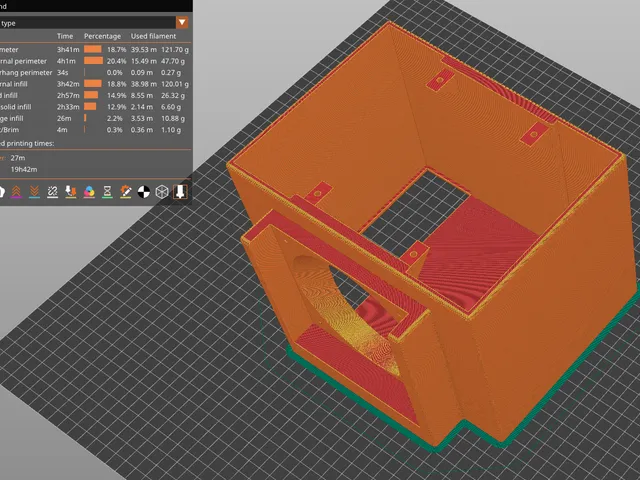
Task: Click the 39.53 m filament length
Action: coord(144,49)
